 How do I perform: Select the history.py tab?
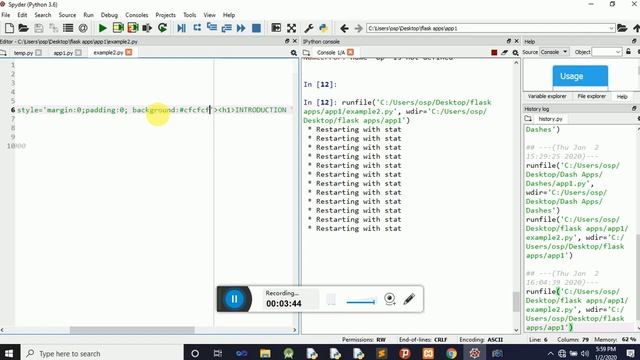tap(550, 119)
